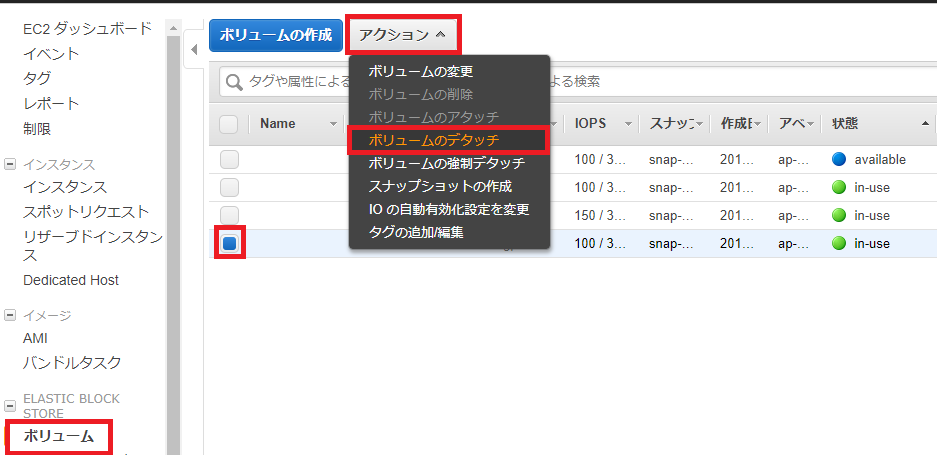Uncheck the selected volume checkbox

click(229, 243)
